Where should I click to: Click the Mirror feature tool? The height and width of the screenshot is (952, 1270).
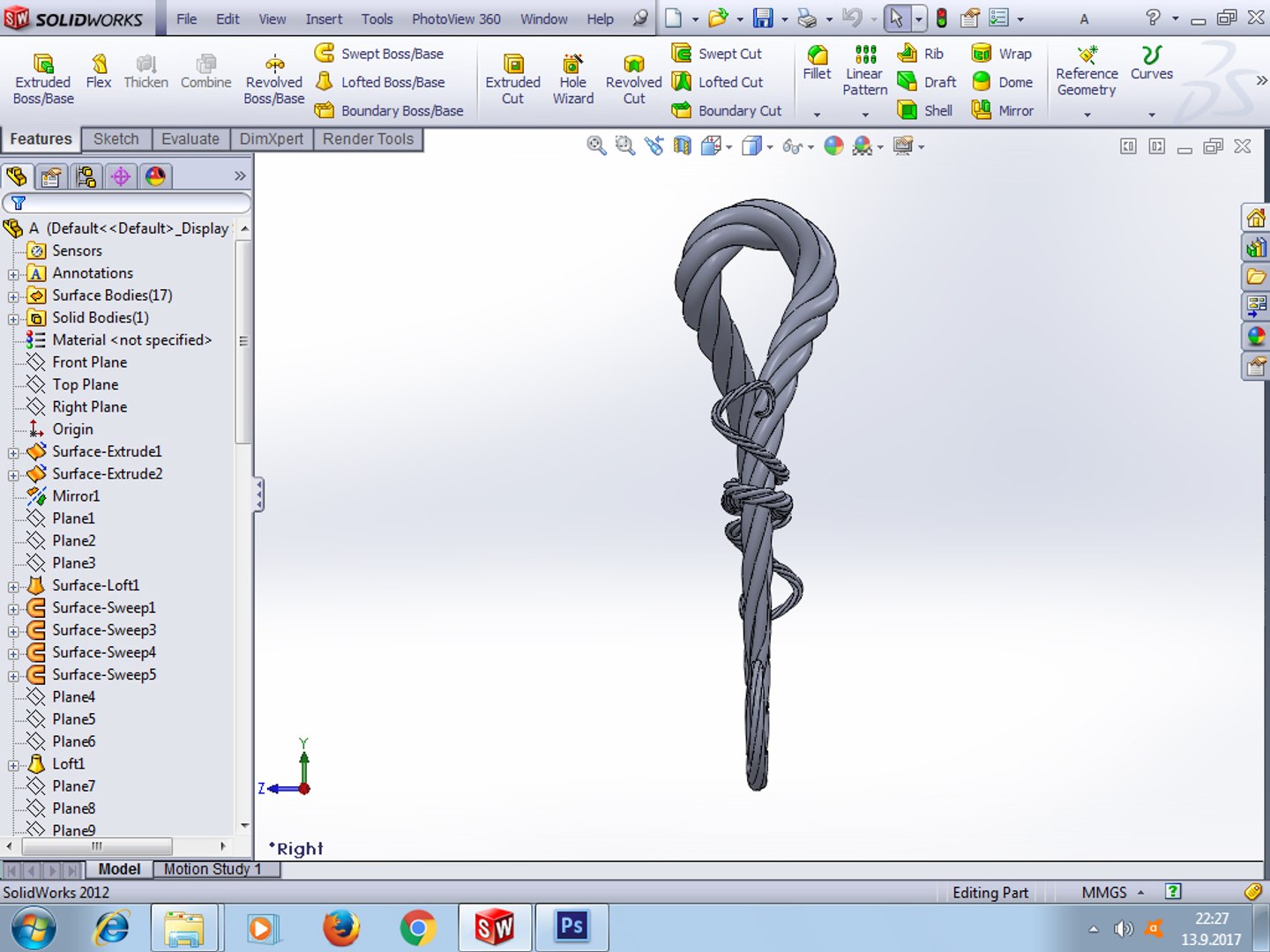(x=1002, y=110)
